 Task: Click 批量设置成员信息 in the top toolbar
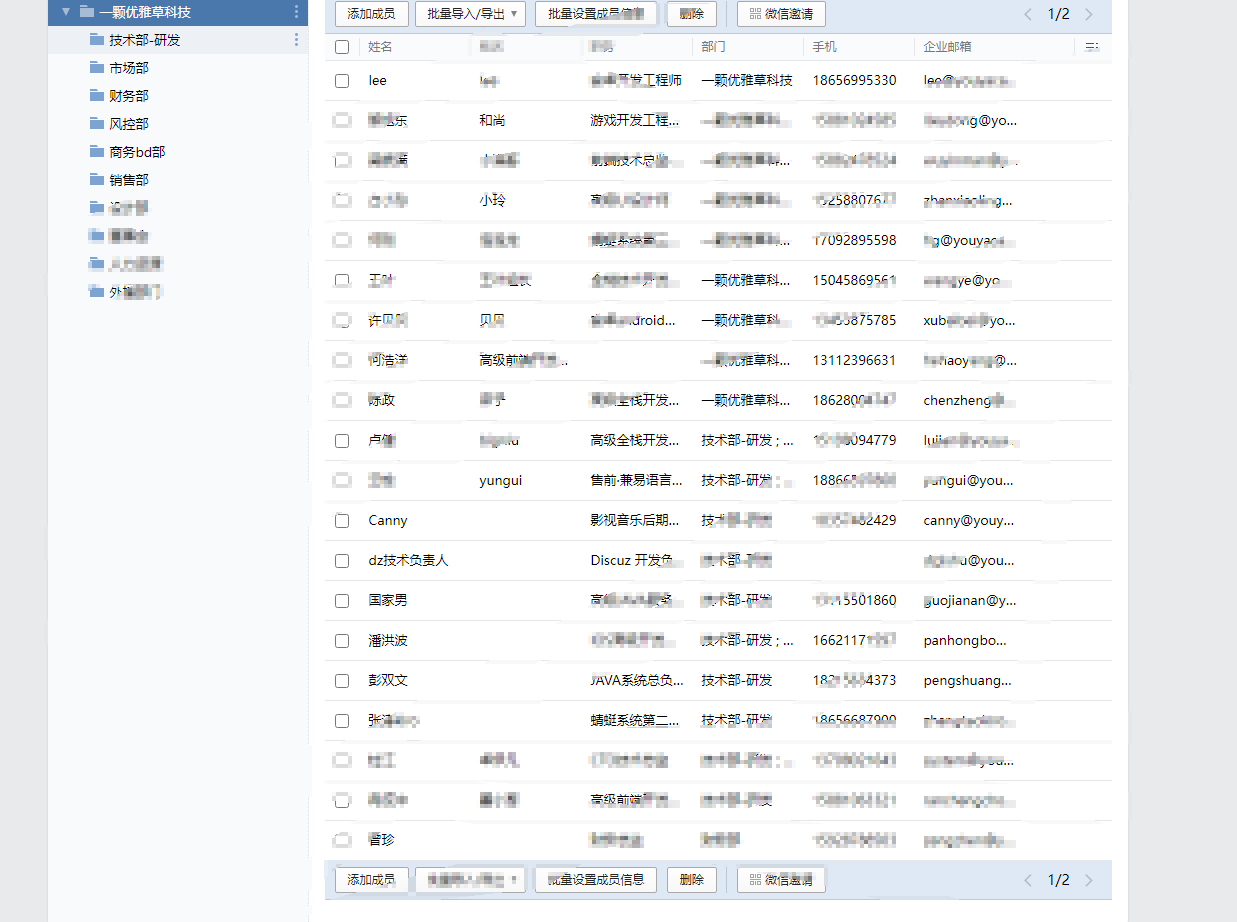click(x=596, y=14)
